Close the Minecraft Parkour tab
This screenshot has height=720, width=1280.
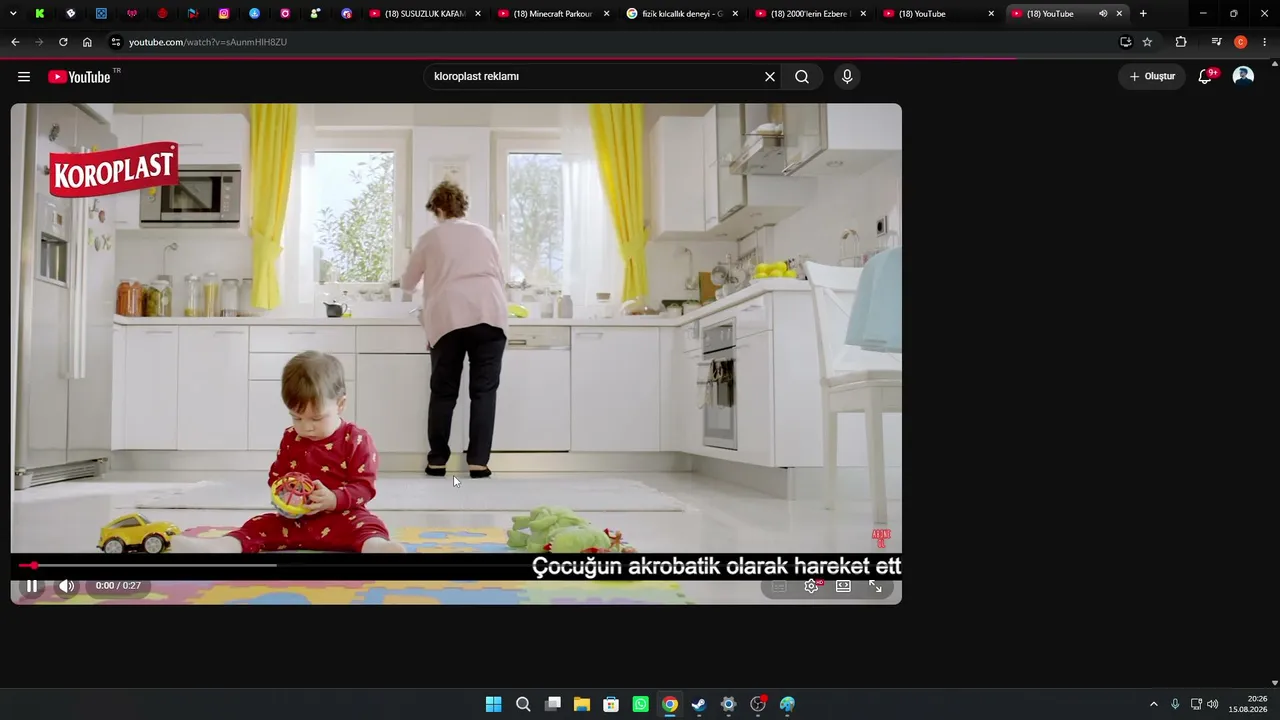click(606, 14)
